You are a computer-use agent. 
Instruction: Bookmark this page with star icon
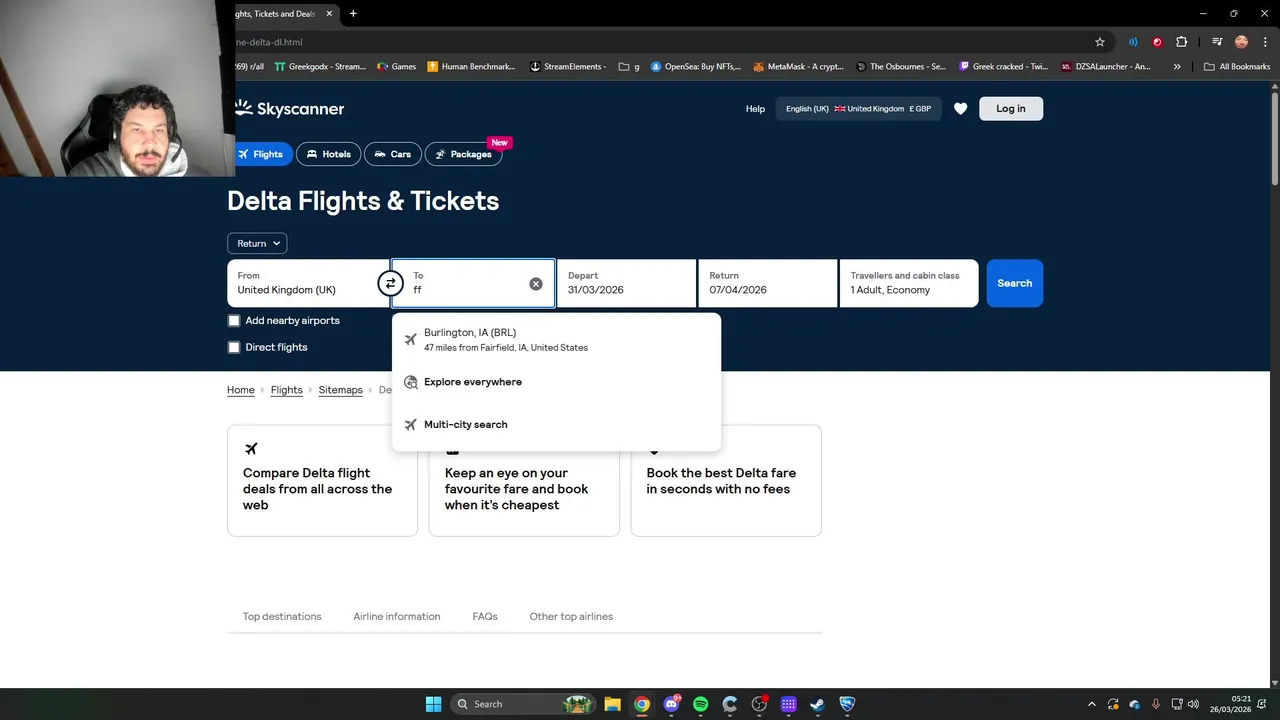click(1100, 42)
